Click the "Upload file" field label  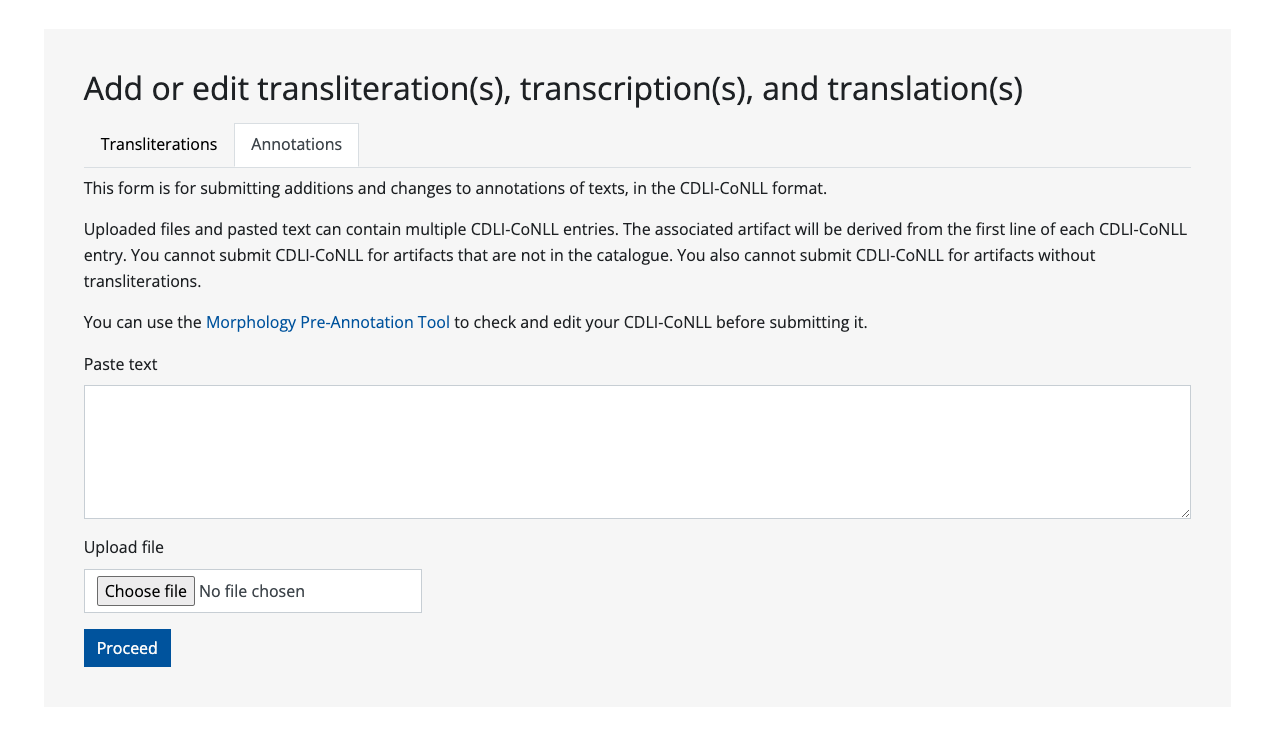point(124,548)
